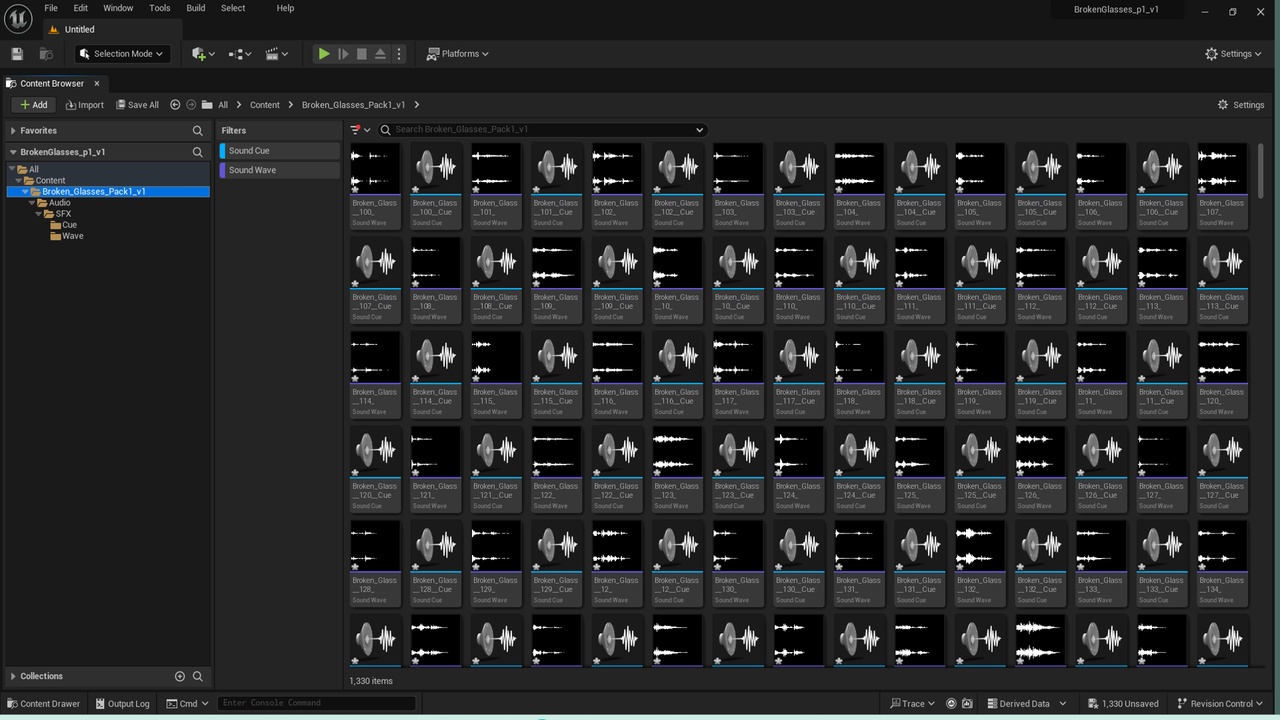Click Save All in Content Browser
This screenshot has width=1280, height=720.
click(x=137, y=105)
